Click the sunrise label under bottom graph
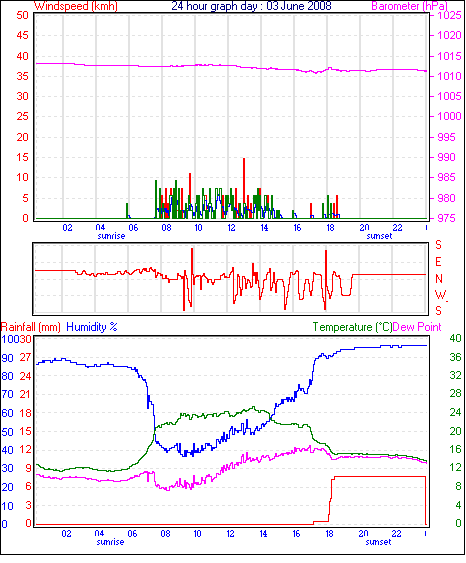466x563 pixels. coord(110,542)
